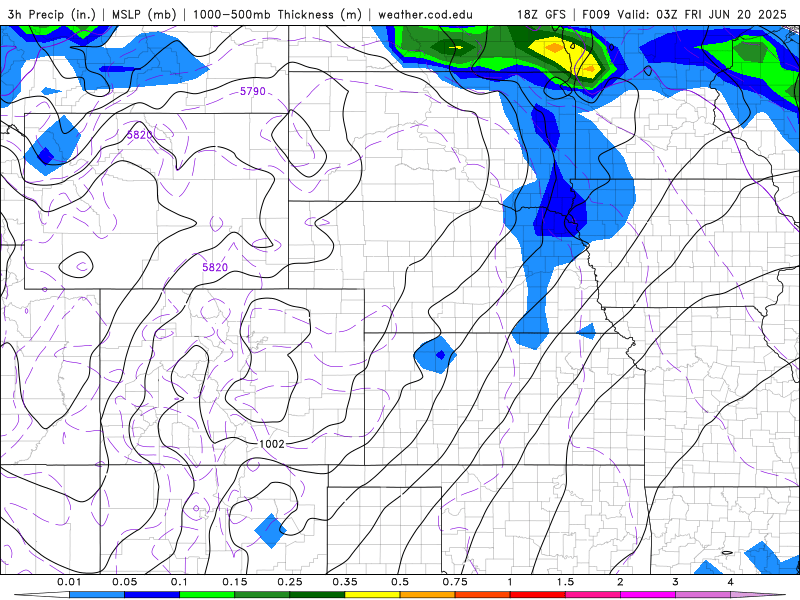Pick the light blue 0.01–0.05 color bar segment
The image size is (800, 600).
pyautogui.click(x=97, y=595)
